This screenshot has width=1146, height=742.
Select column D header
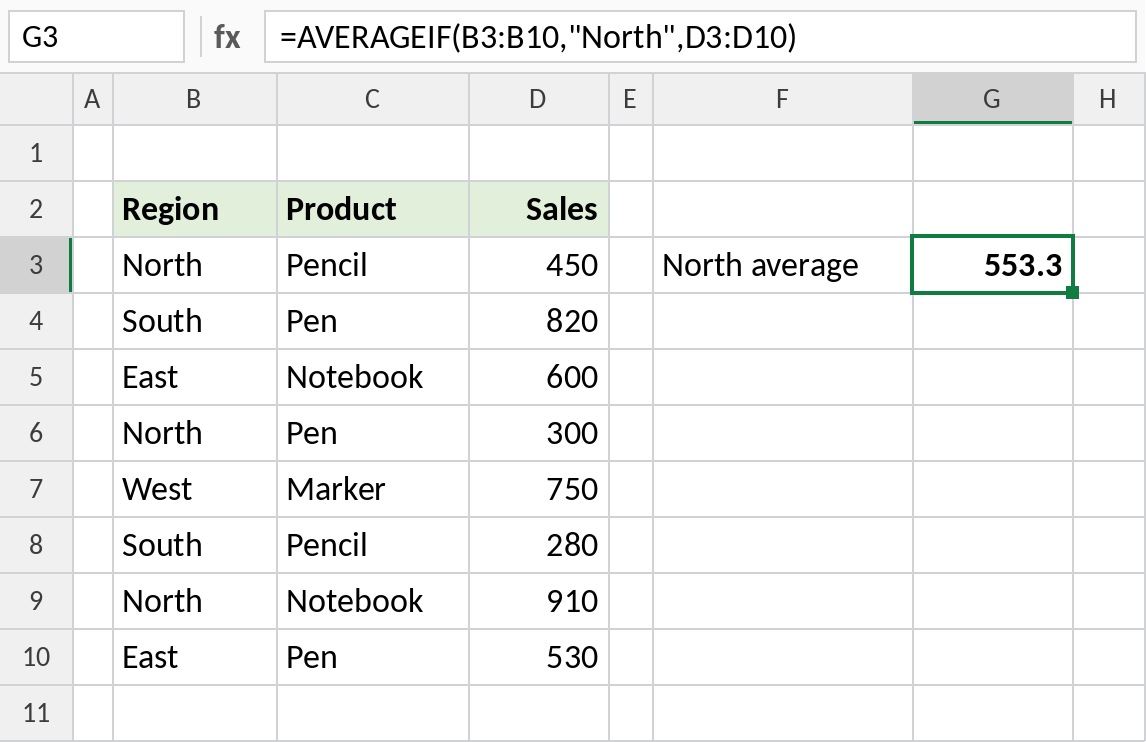coord(539,99)
